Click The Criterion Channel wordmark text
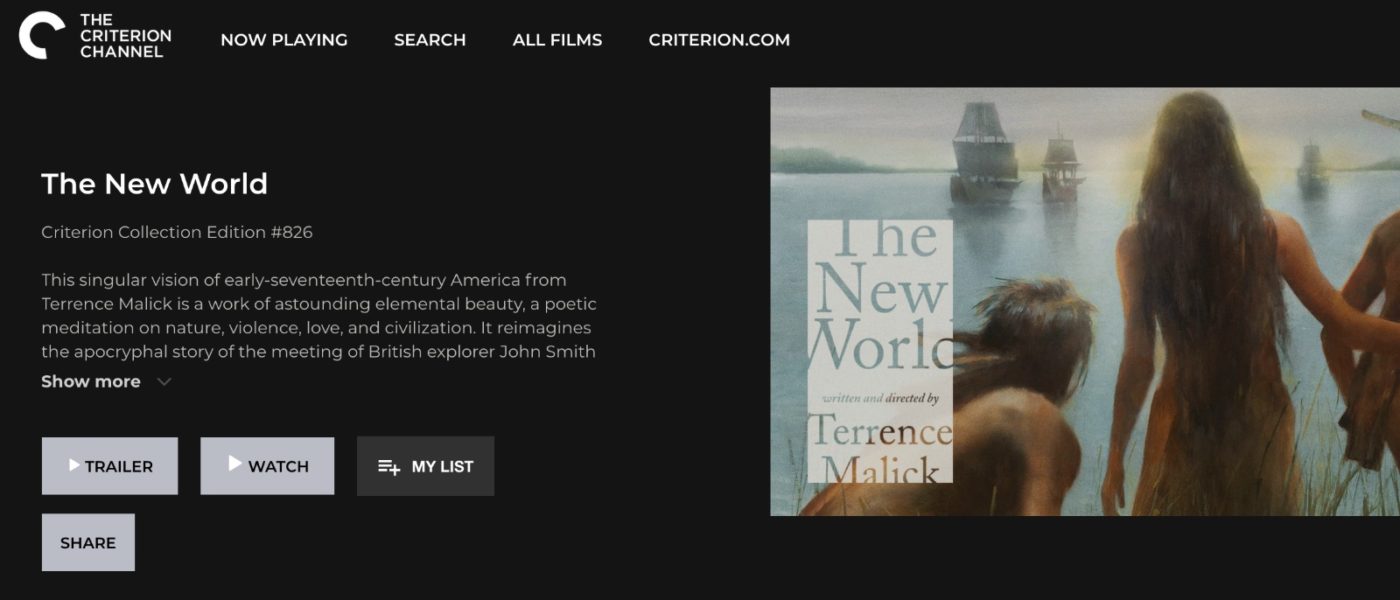The width and height of the screenshot is (1400, 600). [x=125, y=36]
